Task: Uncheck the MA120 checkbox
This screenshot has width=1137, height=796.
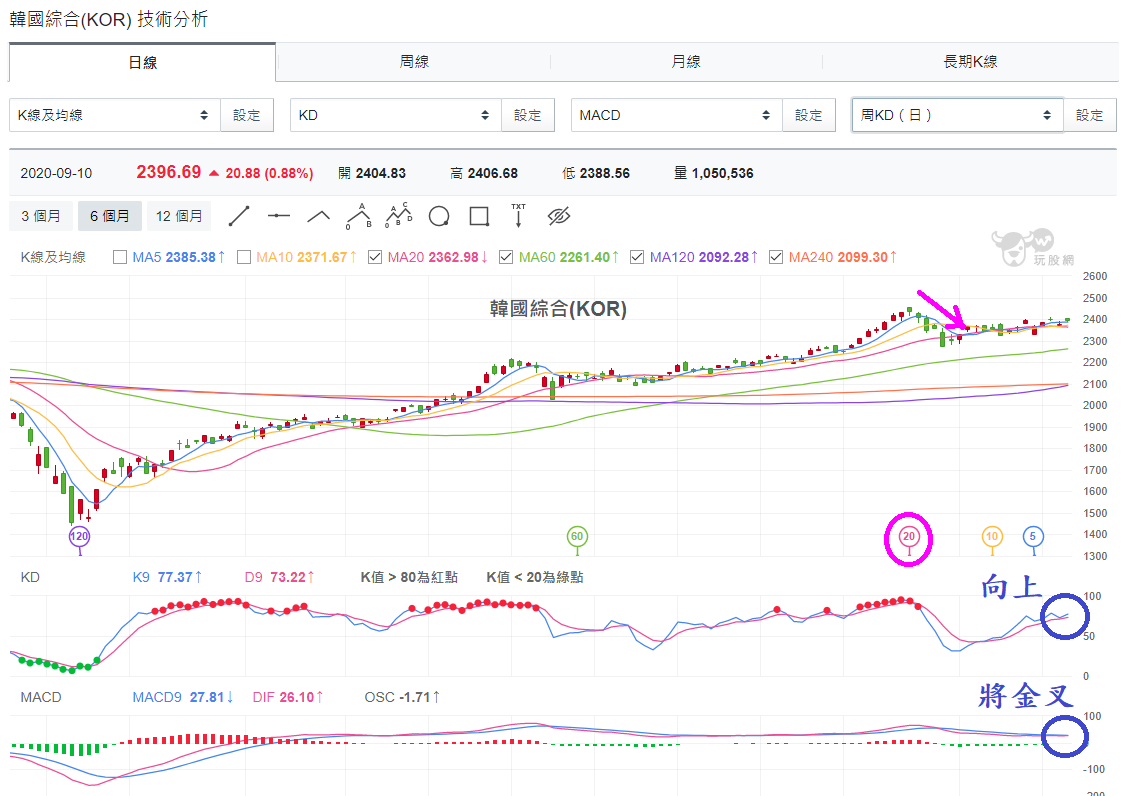Action: click(x=637, y=257)
